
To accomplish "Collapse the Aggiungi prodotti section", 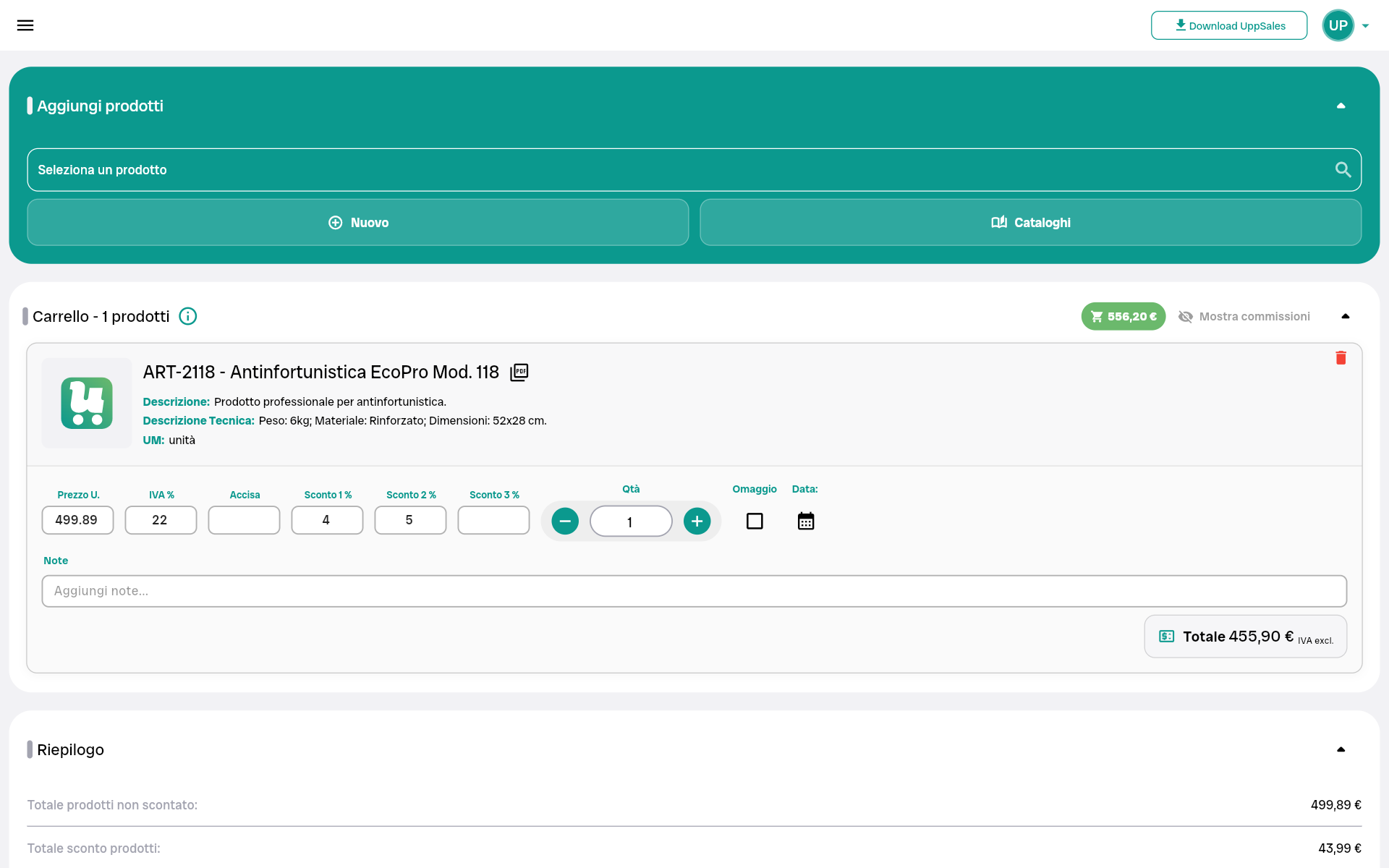I will coord(1341,106).
